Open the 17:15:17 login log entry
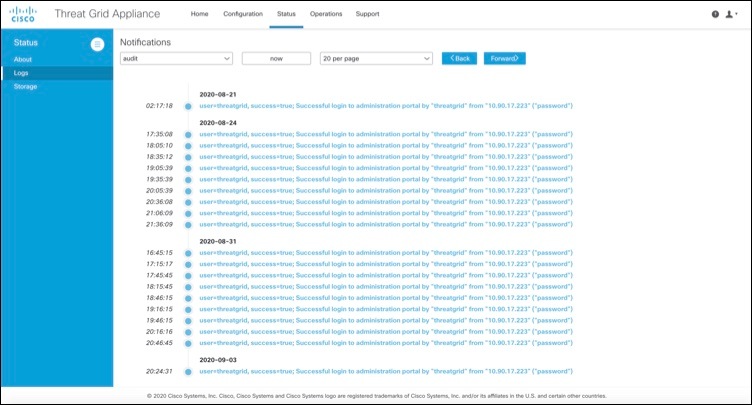Viewport: 752px width, 405px height. pos(386,264)
